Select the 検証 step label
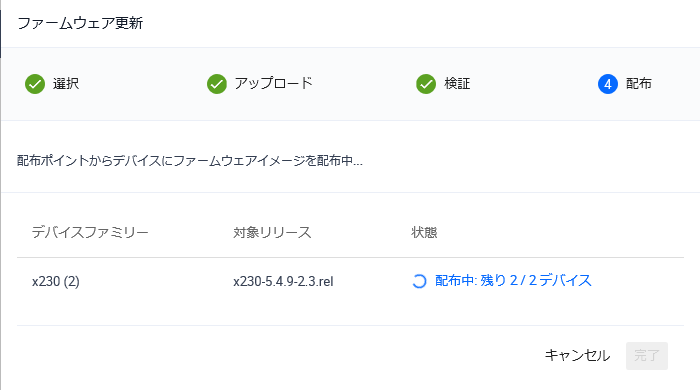Viewport: 700px width, 390px height. pyautogui.click(x=457, y=84)
